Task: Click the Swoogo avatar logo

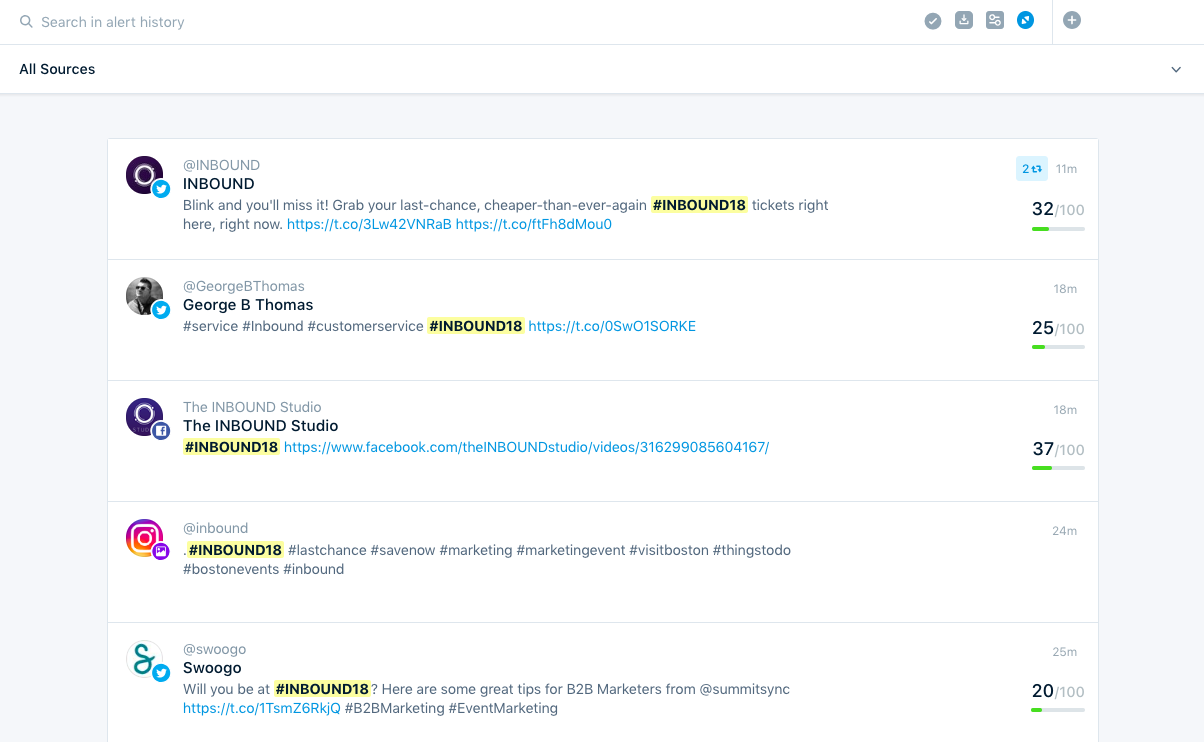Action: click(x=145, y=660)
